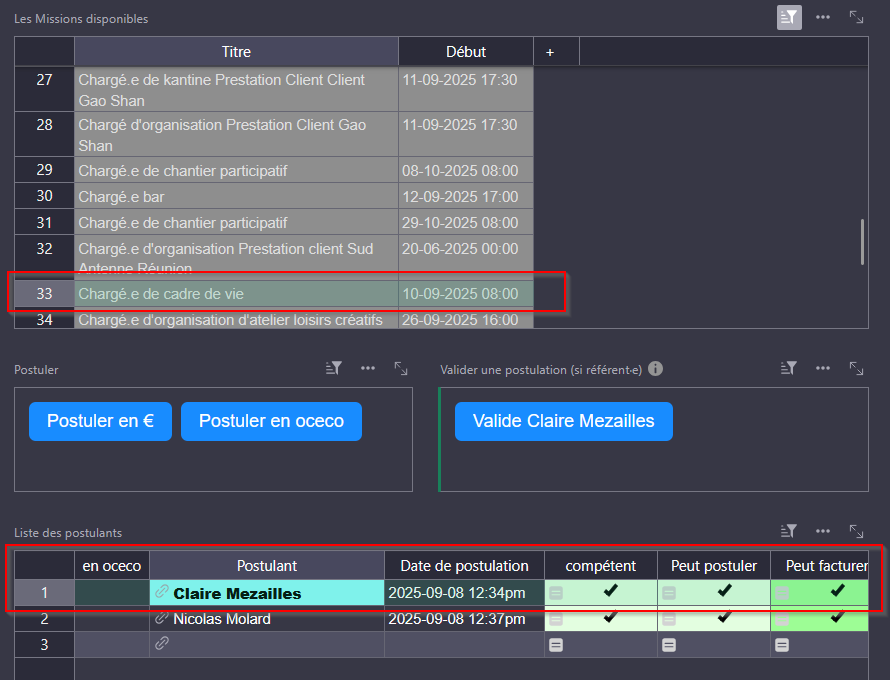The image size is (890, 680).
Task: Add a new column with the plus button
Action: point(549,52)
